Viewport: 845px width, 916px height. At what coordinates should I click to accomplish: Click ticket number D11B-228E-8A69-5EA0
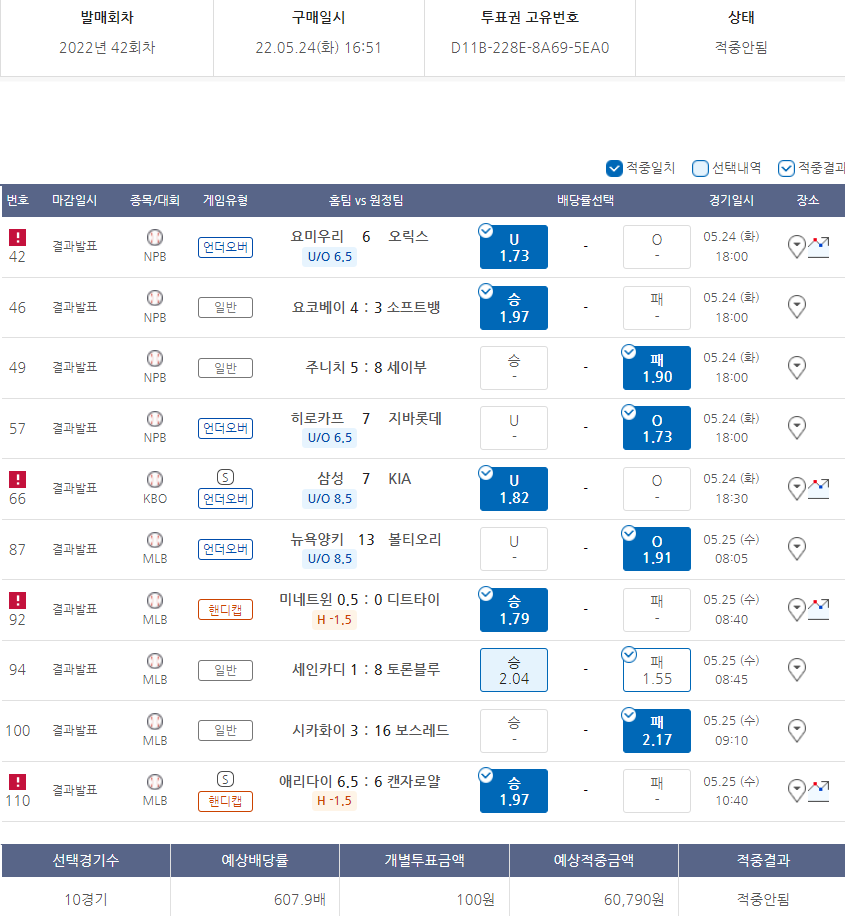tap(529, 48)
